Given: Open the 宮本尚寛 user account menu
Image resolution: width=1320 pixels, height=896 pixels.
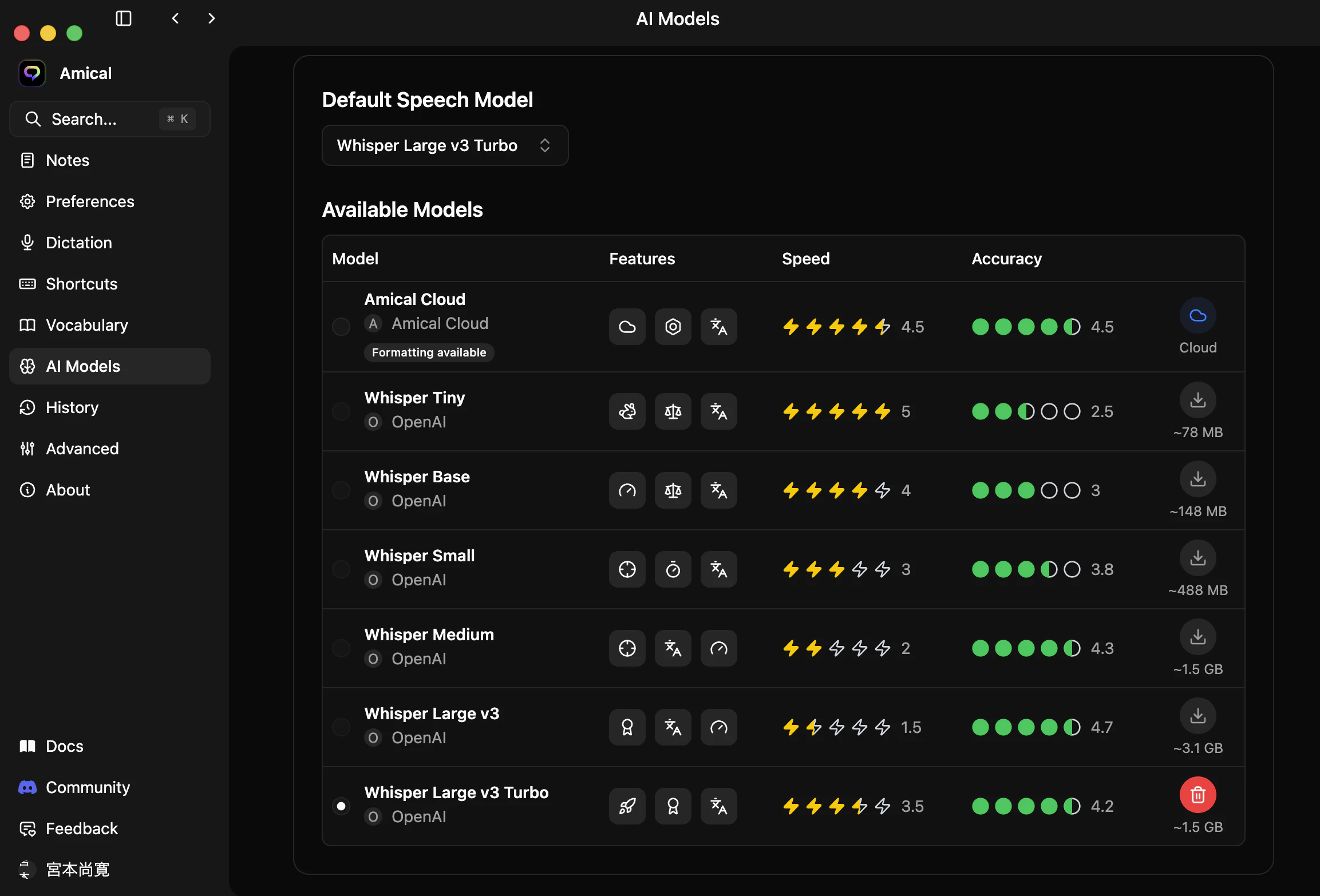Looking at the screenshot, I should (x=110, y=870).
